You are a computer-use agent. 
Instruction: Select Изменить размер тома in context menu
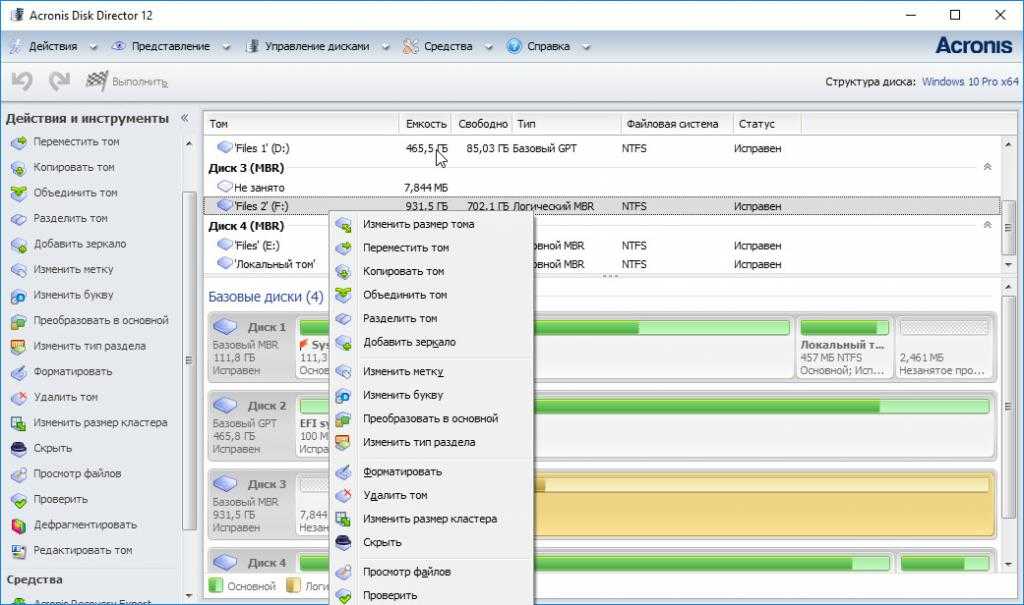click(418, 224)
